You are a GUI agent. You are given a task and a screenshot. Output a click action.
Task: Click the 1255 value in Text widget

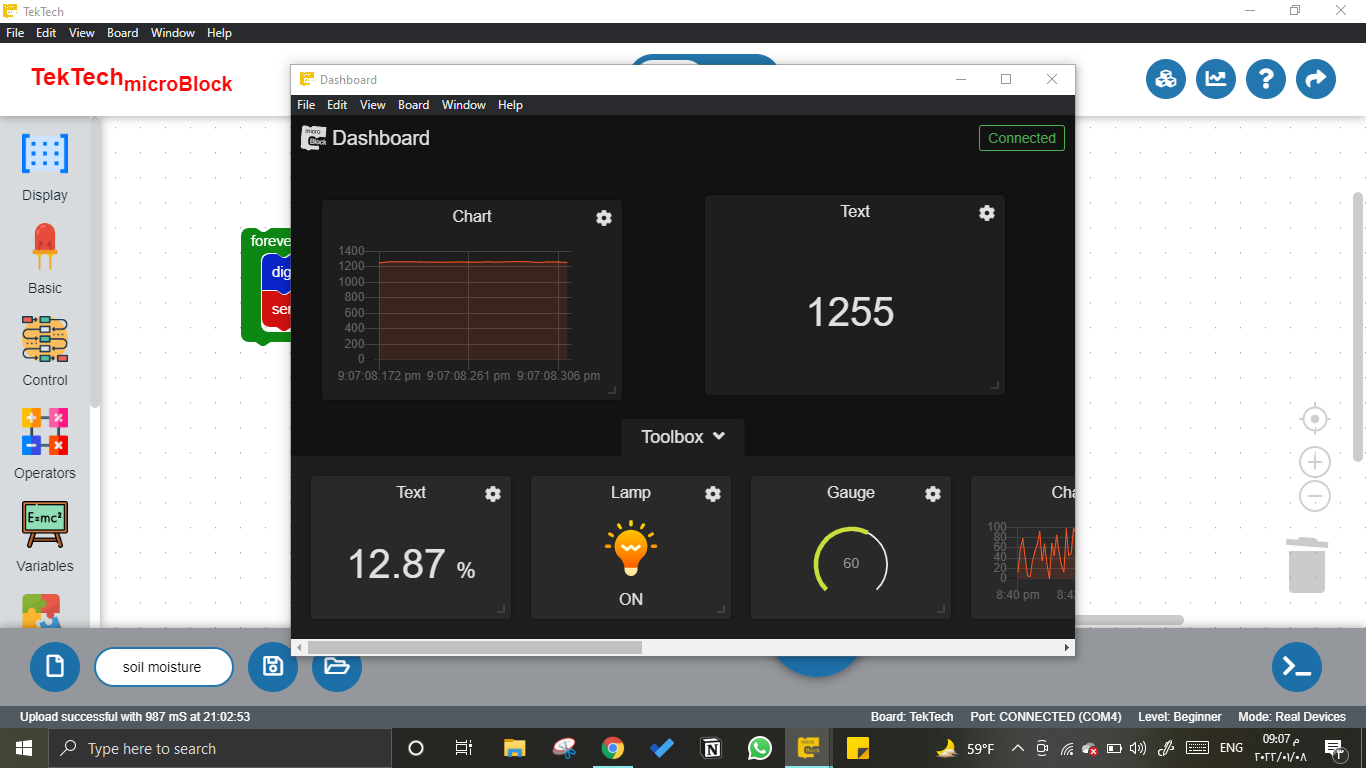coord(851,312)
